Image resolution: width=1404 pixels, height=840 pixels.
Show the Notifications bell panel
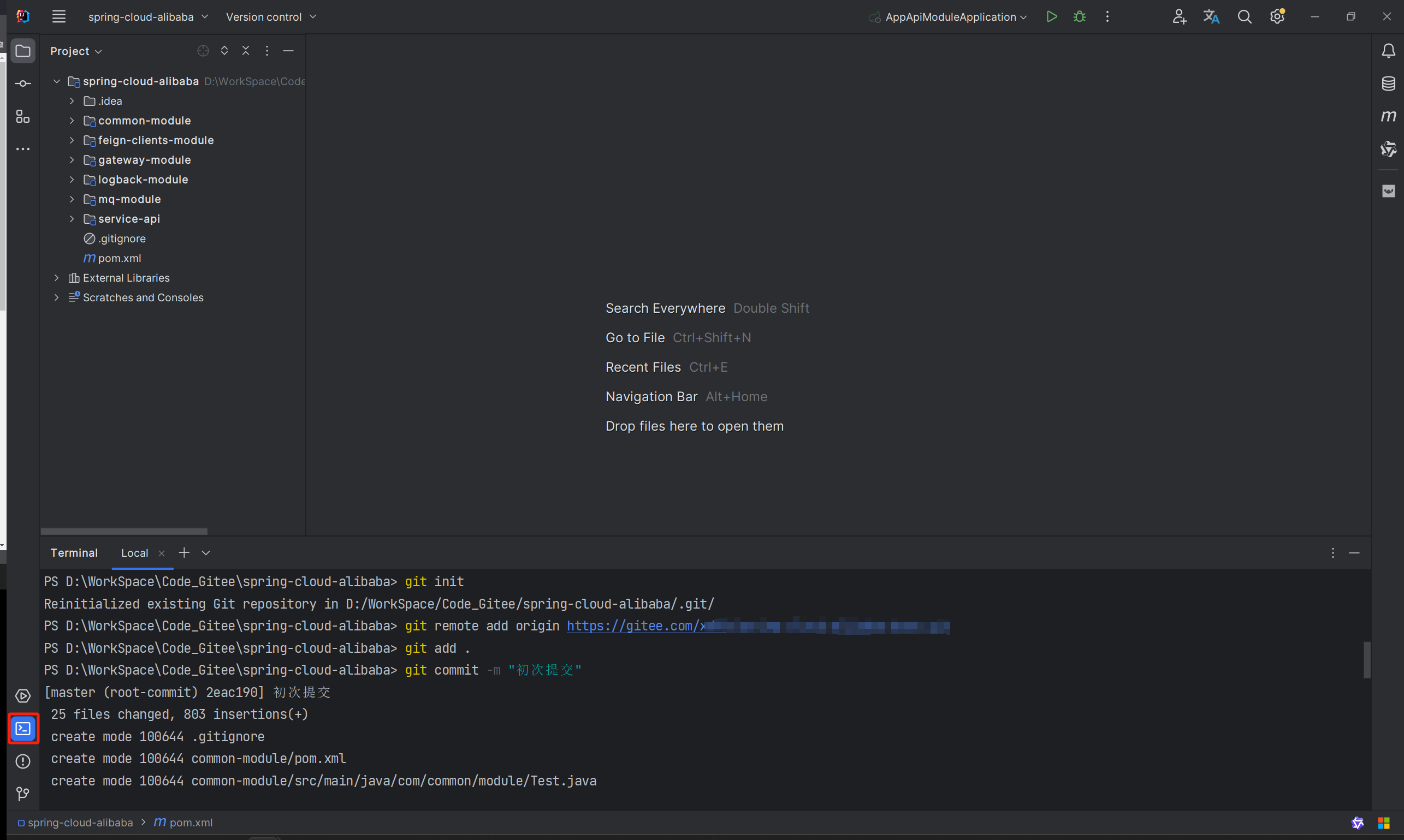tap(1388, 51)
